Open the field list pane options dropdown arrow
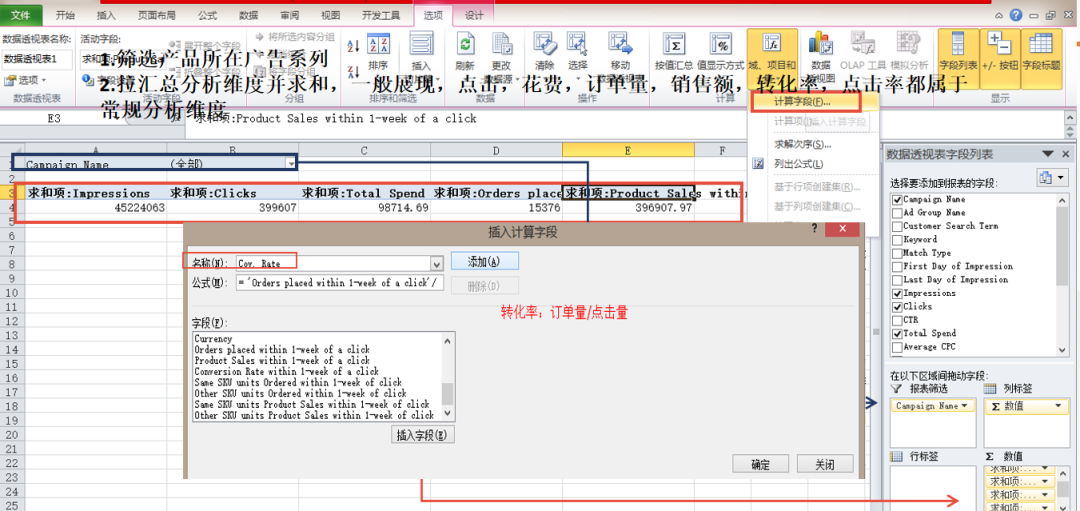 (1048, 154)
